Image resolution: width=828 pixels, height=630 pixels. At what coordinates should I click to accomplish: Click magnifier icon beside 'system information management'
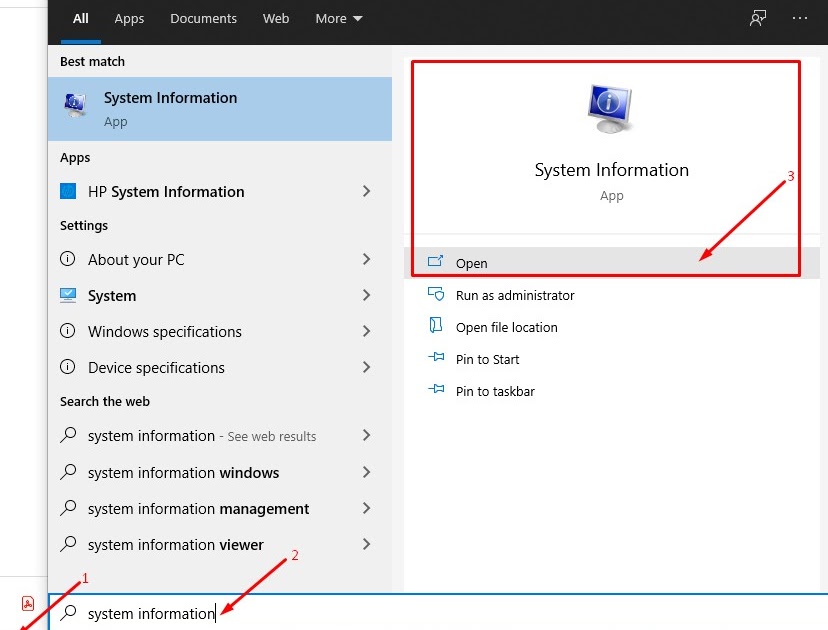tap(68, 508)
